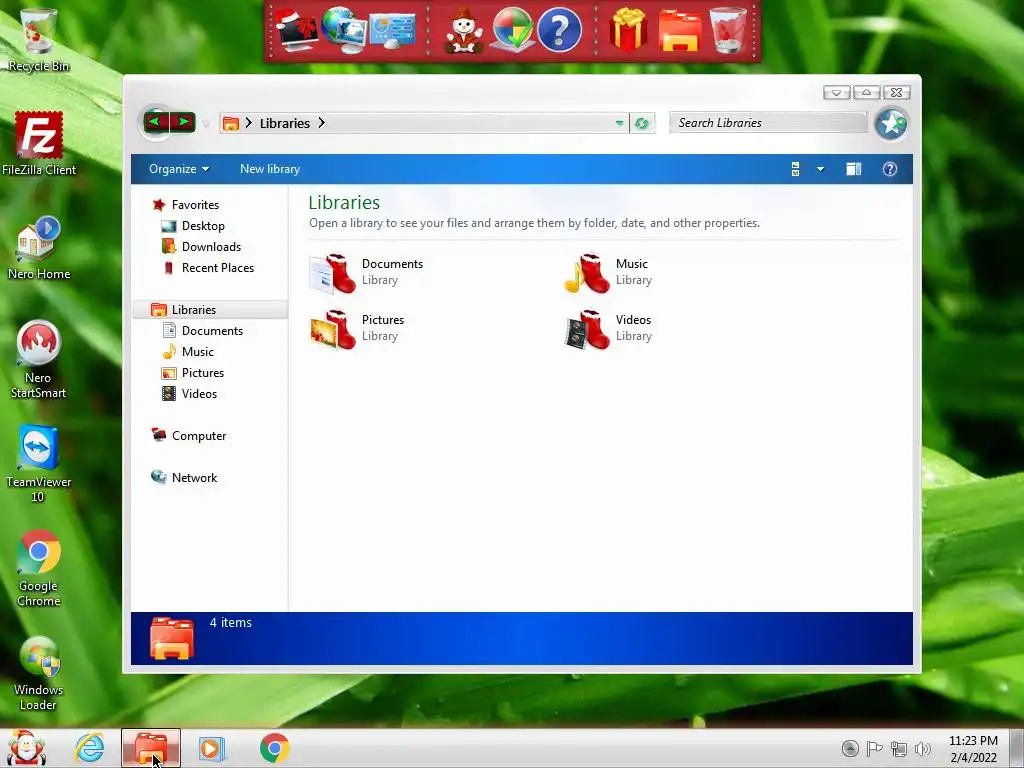Open the Videos library
The width and height of the screenshot is (1024, 768).
coord(608,328)
